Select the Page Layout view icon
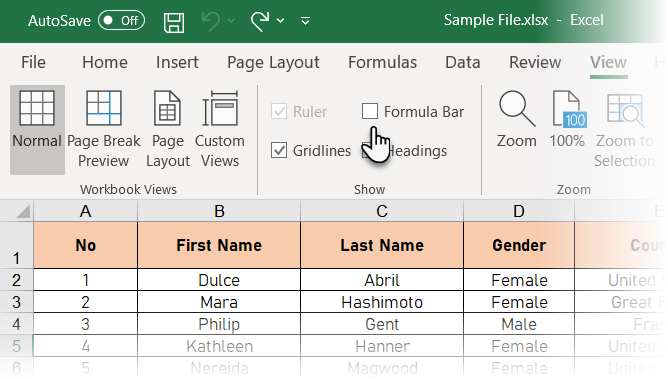The height and width of the screenshot is (379, 668). 167,129
